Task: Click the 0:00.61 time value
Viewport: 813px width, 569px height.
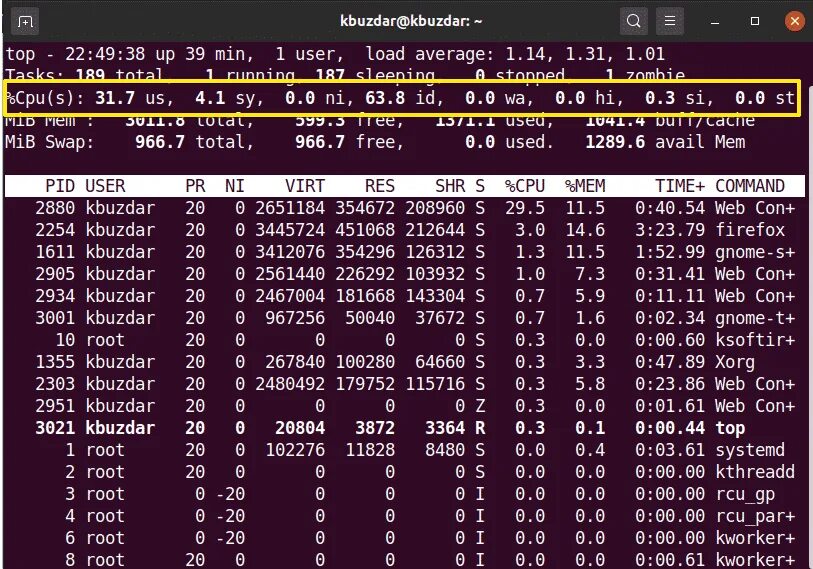Action: point(670,560)
